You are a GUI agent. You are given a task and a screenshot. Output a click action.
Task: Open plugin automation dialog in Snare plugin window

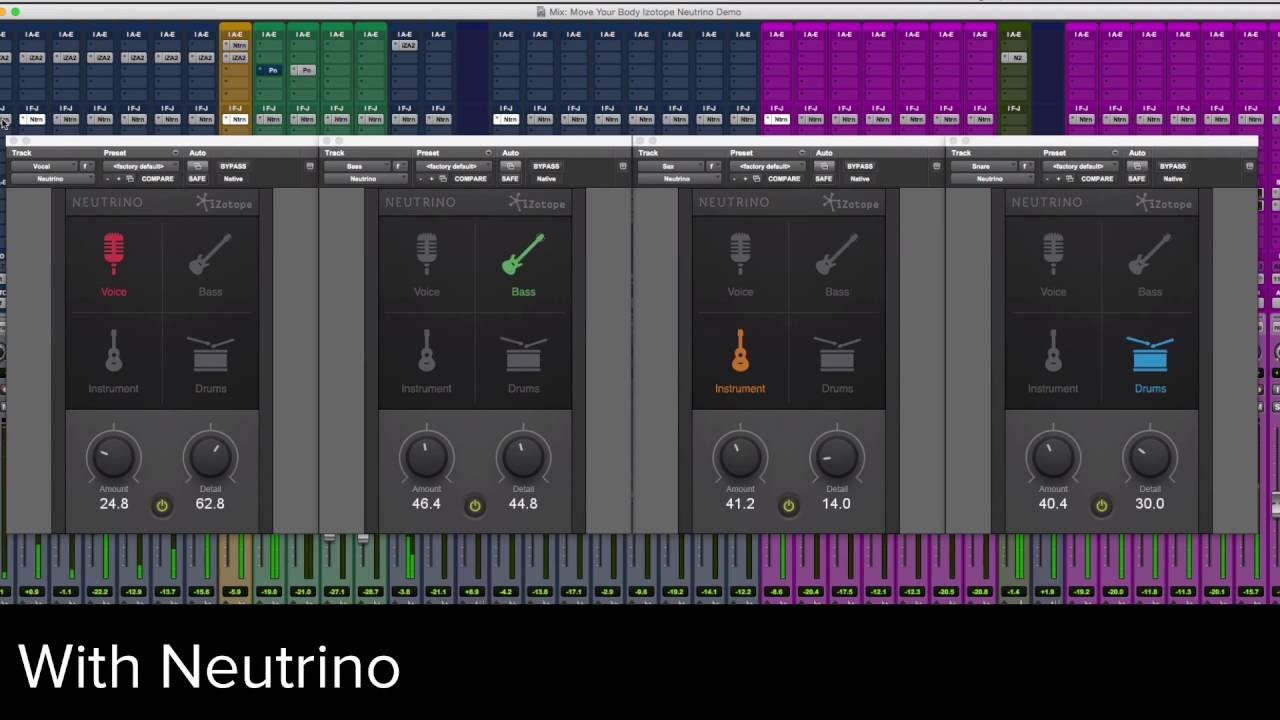tap(1137, 166)
